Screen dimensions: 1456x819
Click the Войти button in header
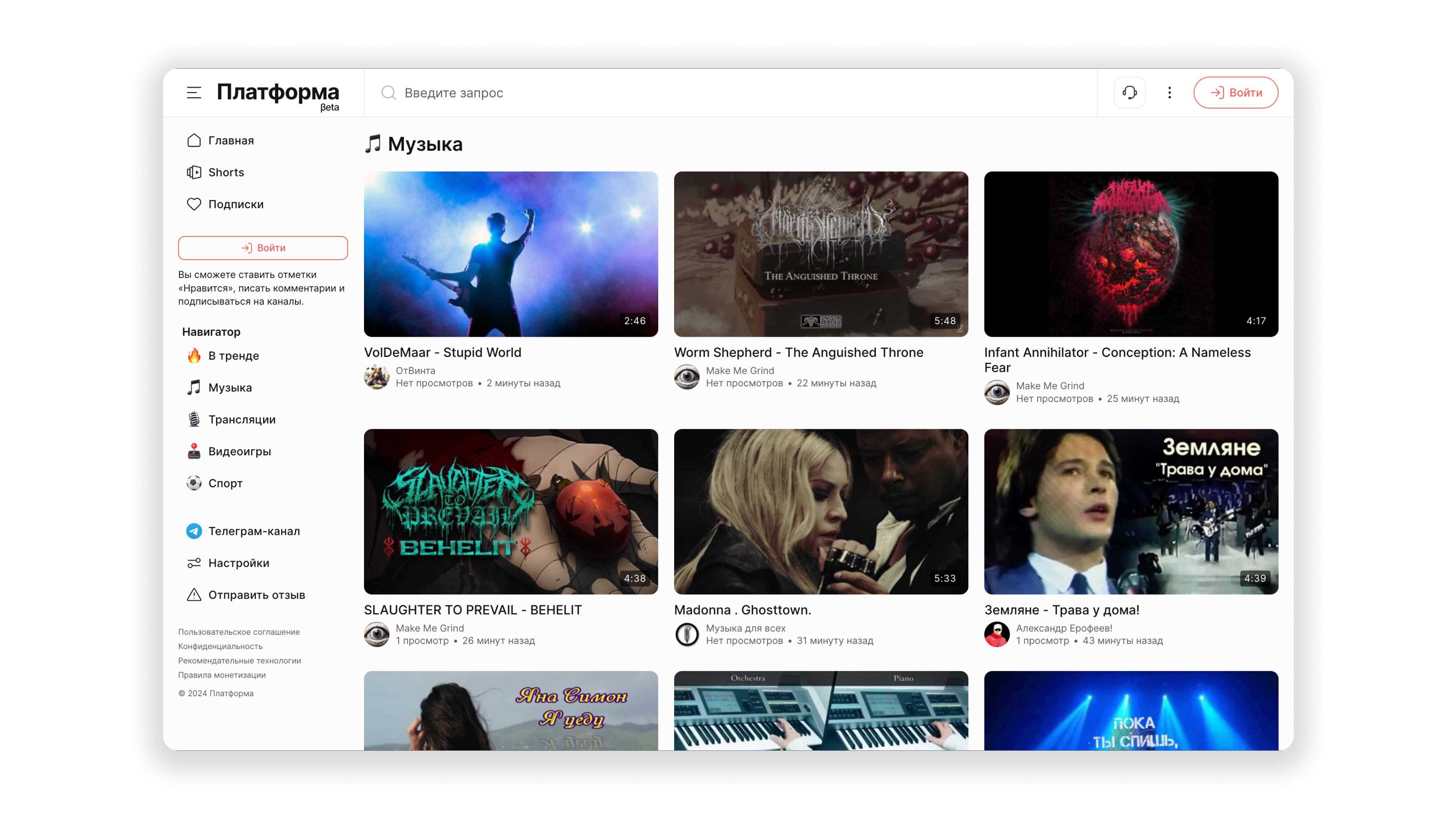click(x=1236, y=93)
